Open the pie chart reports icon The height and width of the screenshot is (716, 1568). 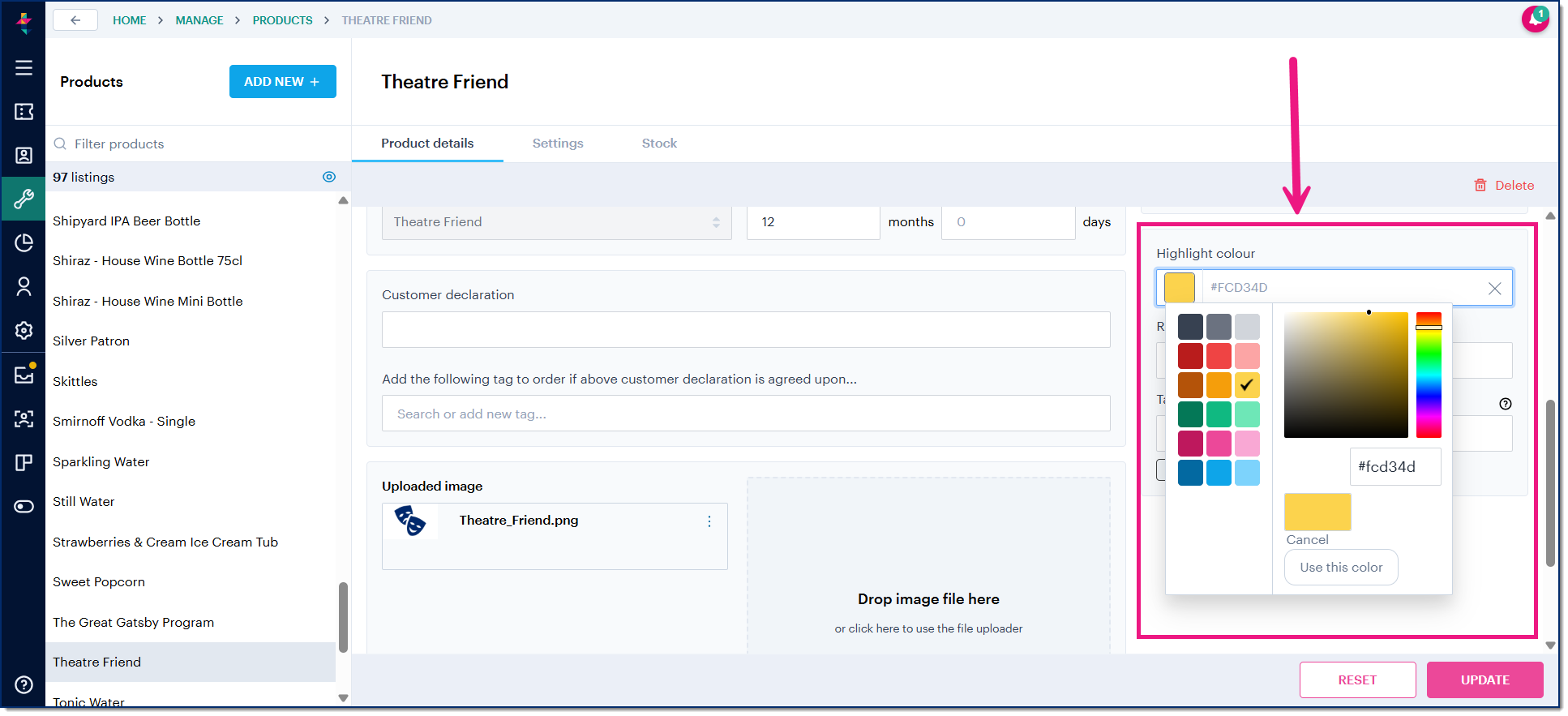(24, 242)
